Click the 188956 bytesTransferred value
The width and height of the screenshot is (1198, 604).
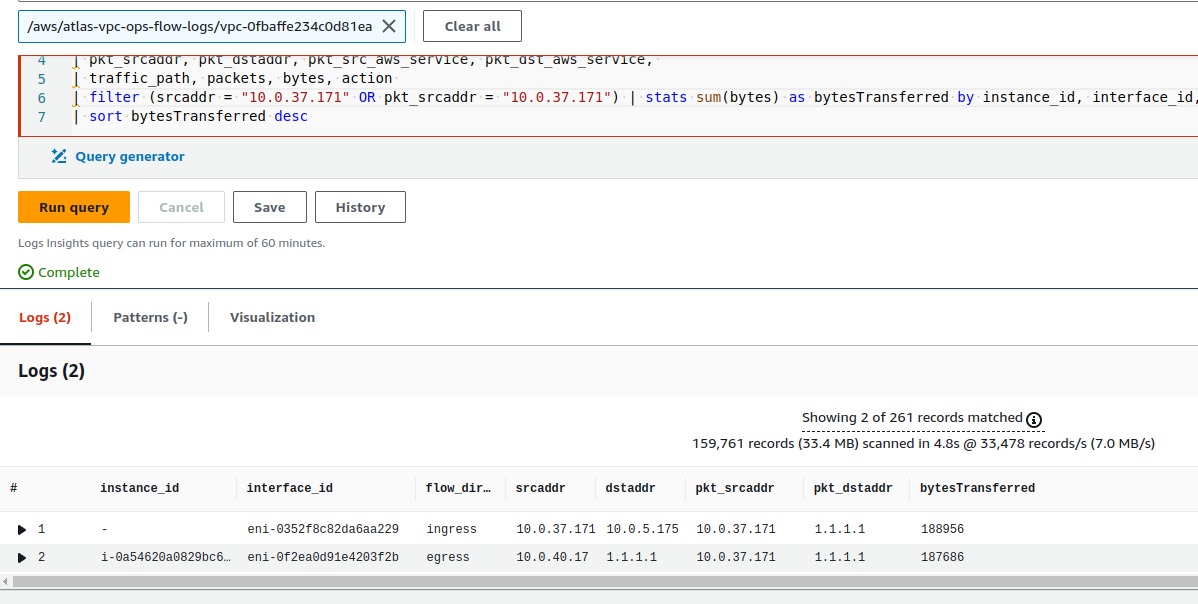pos(942,529)
